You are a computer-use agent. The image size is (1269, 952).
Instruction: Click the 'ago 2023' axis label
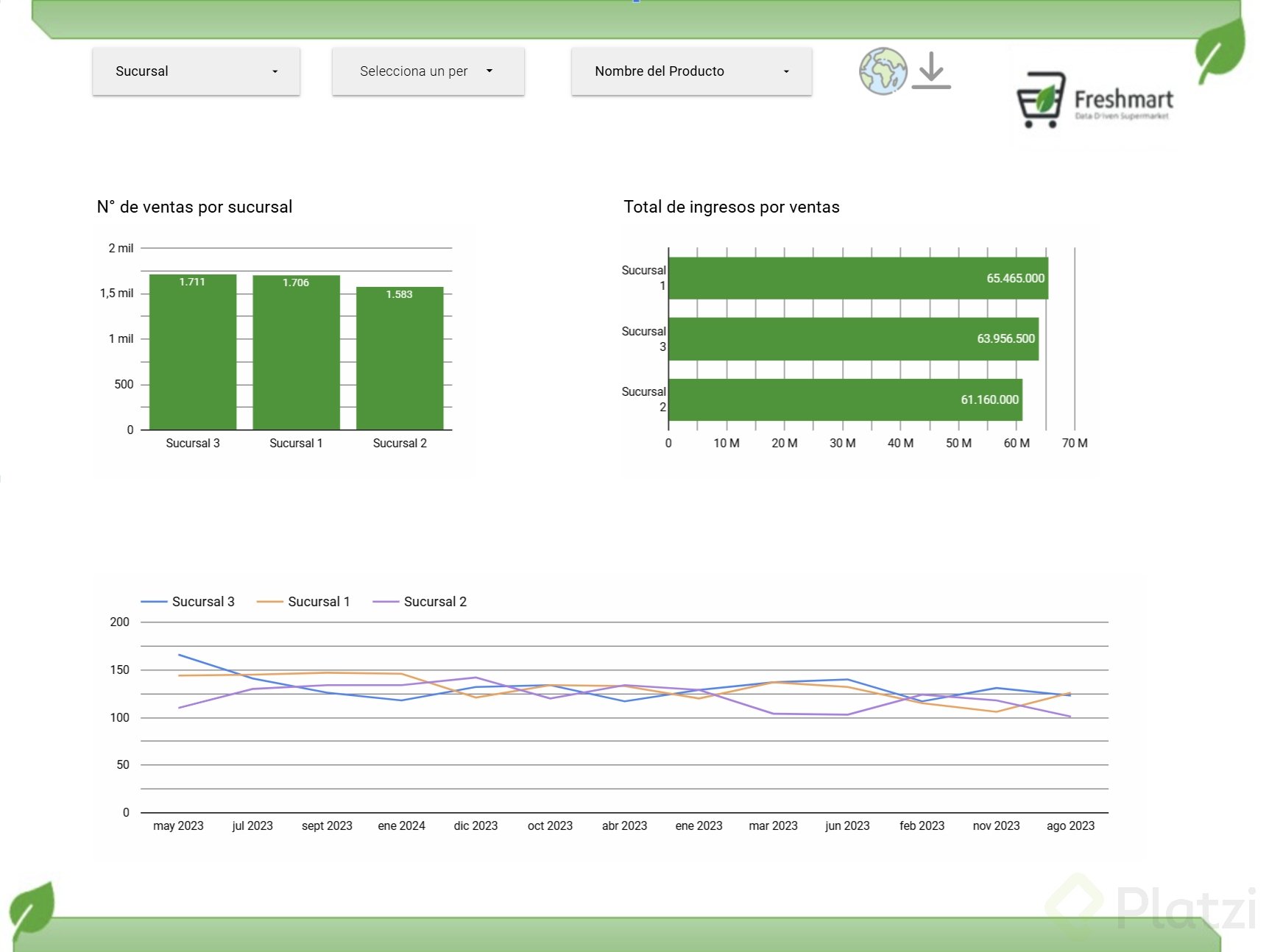1070,825
